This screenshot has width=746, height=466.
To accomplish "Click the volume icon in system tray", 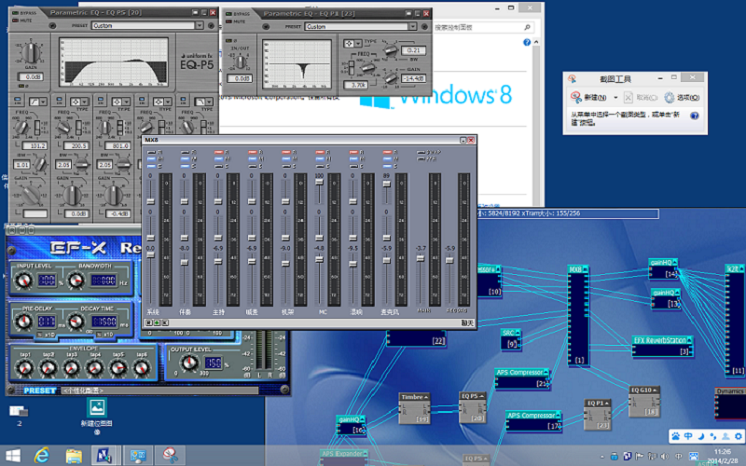I will point(665,456).
